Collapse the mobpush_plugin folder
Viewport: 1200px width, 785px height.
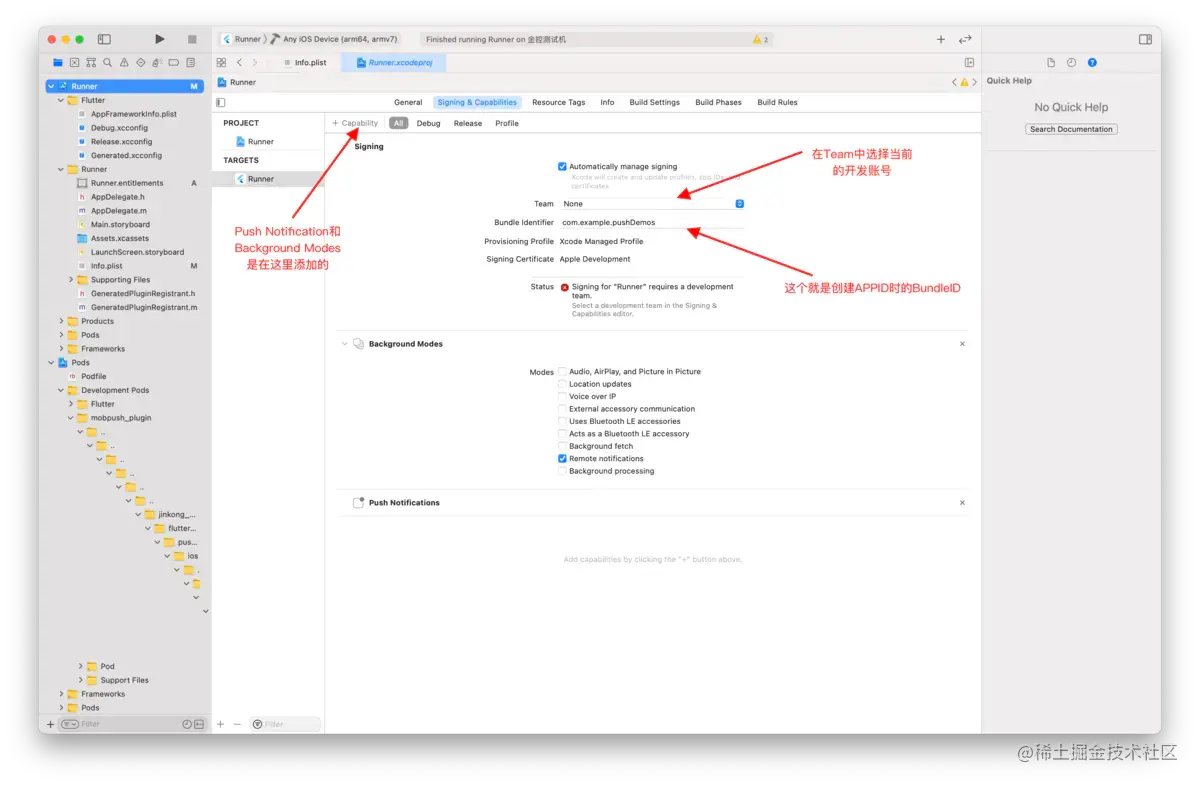[x=71, y=418]
